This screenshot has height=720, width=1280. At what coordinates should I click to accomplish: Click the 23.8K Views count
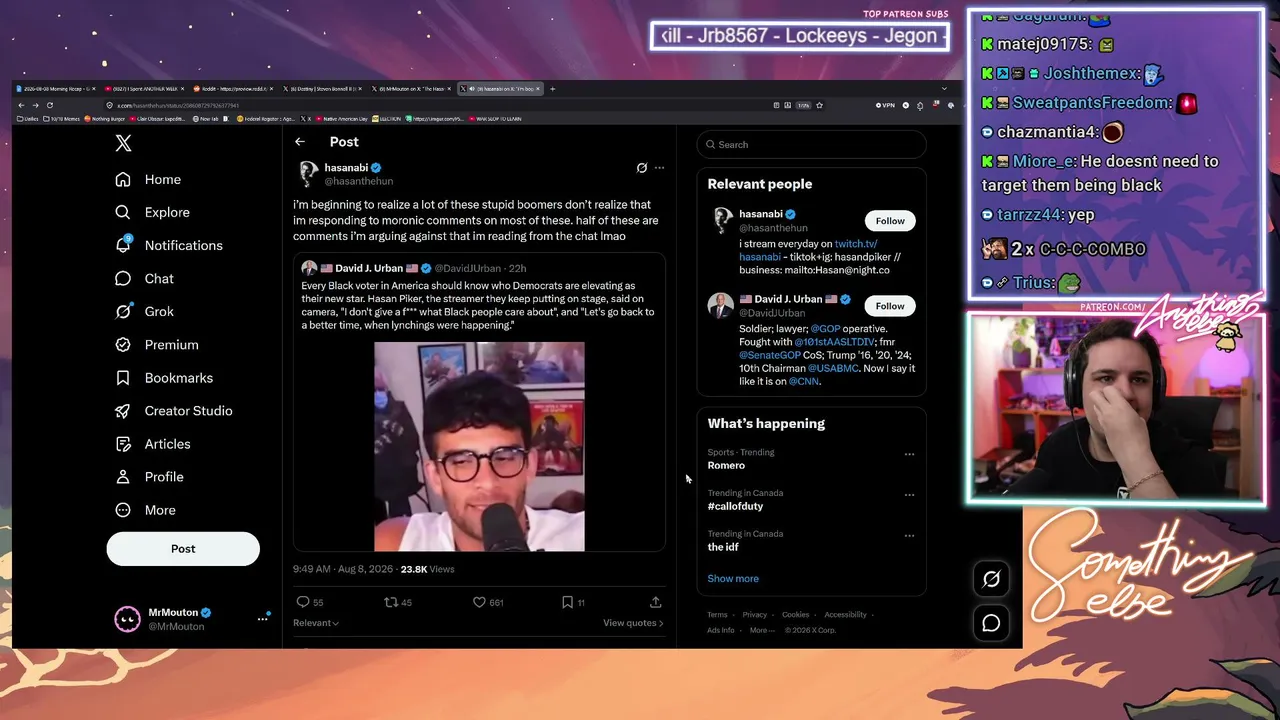pos(427,569)
